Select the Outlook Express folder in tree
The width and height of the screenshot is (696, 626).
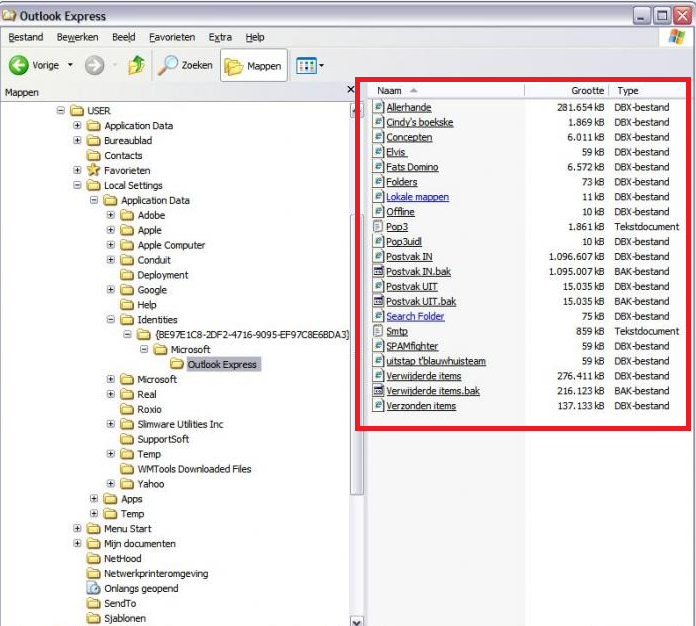216,365
